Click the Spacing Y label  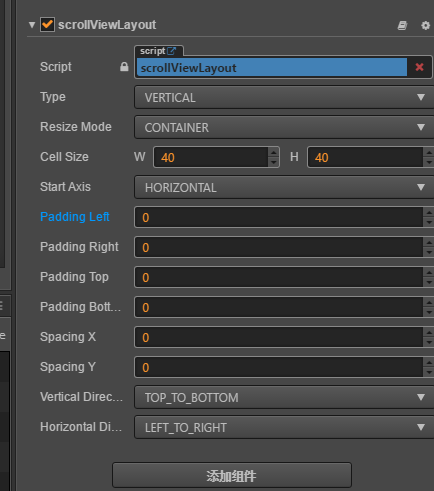pos(68,367)
